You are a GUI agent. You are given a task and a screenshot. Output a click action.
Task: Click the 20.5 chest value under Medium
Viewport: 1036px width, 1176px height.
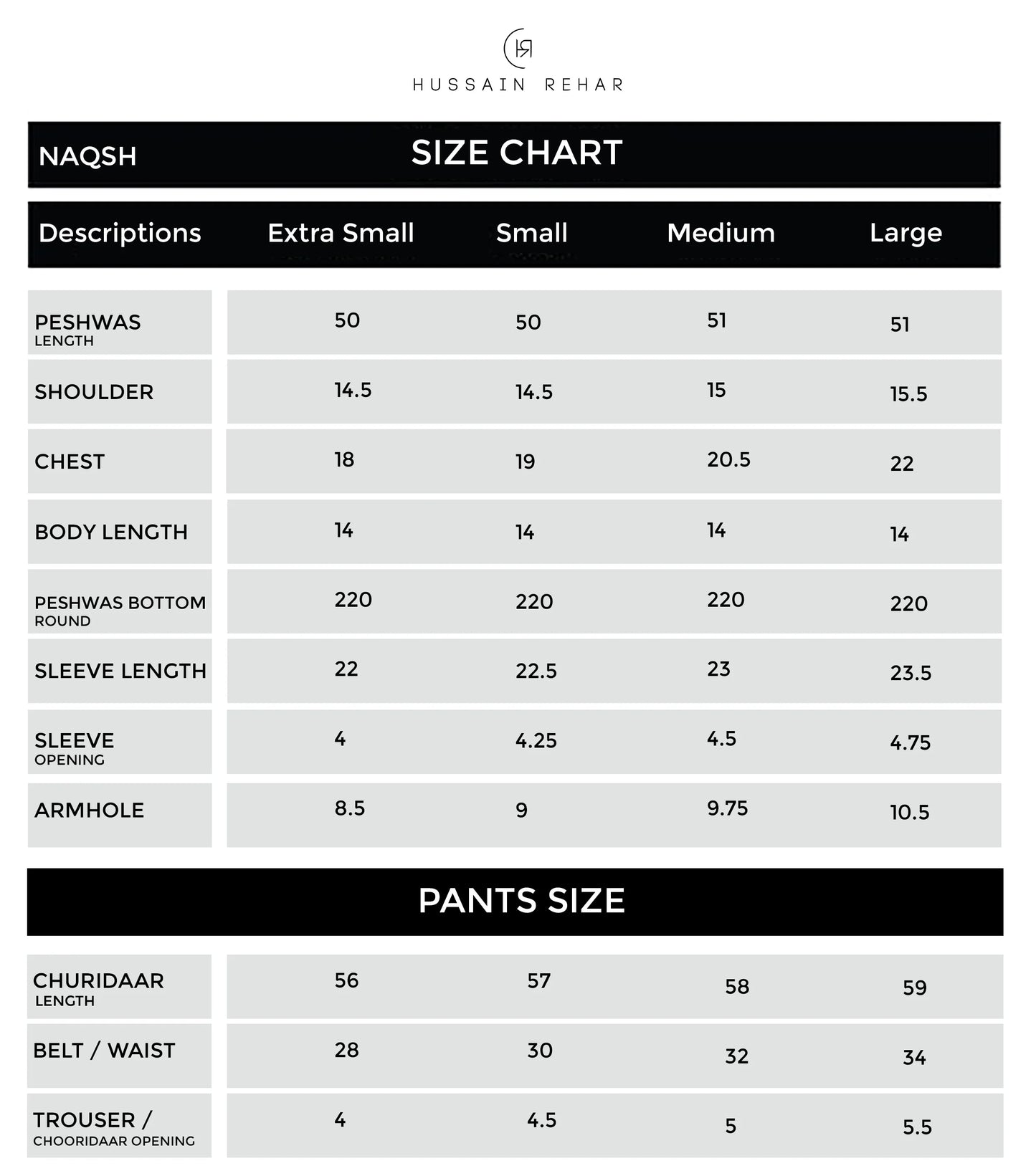(x=728, y=459)
